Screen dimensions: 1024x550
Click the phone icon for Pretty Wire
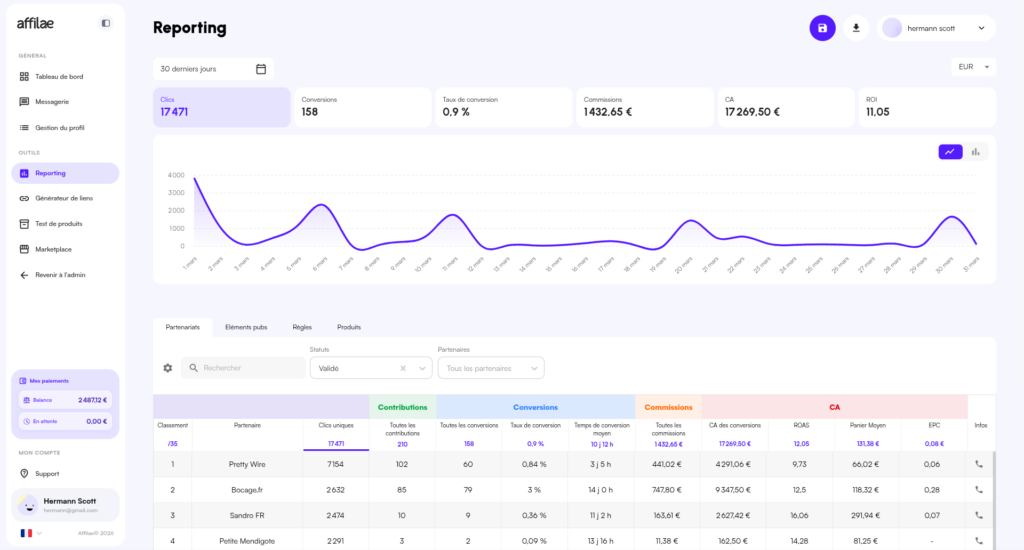pyautogui.click(x=979, y=464)
